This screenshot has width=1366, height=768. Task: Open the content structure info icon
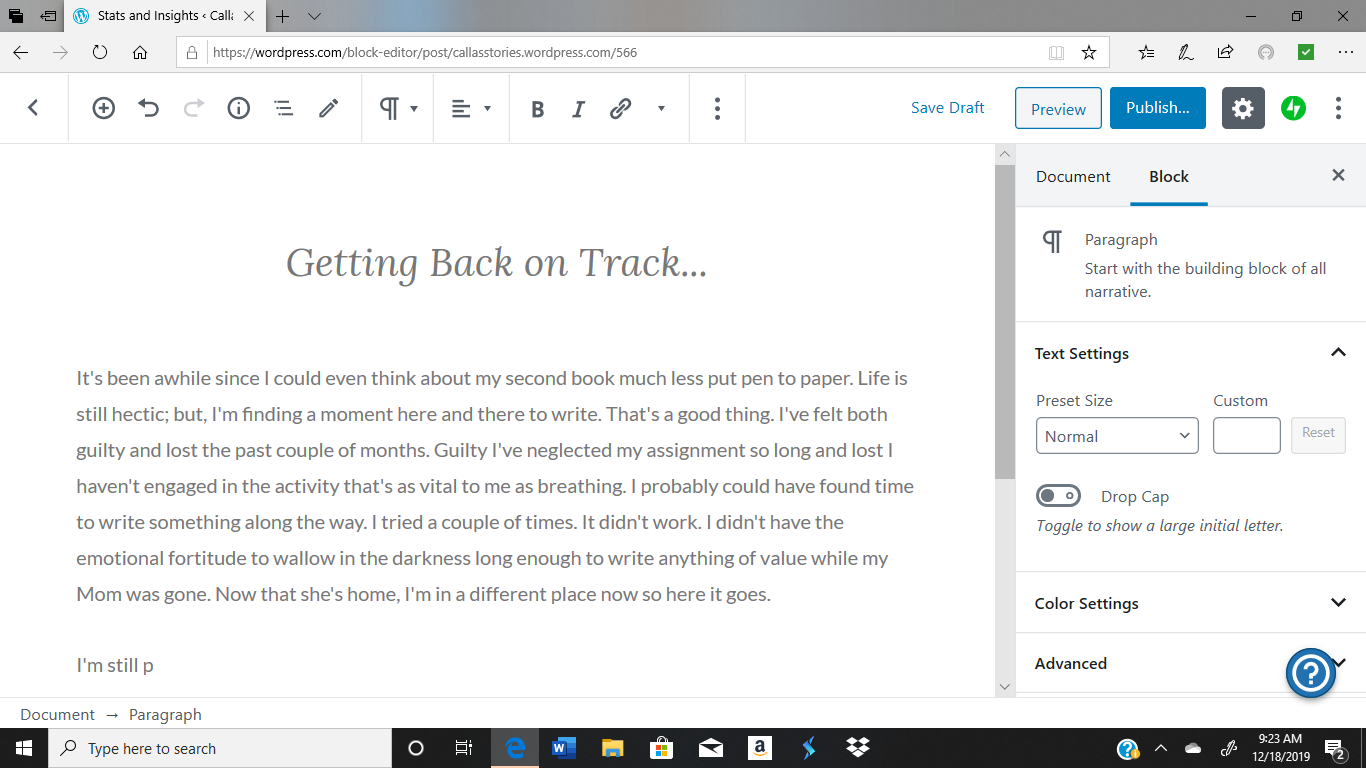coord(238,108)
